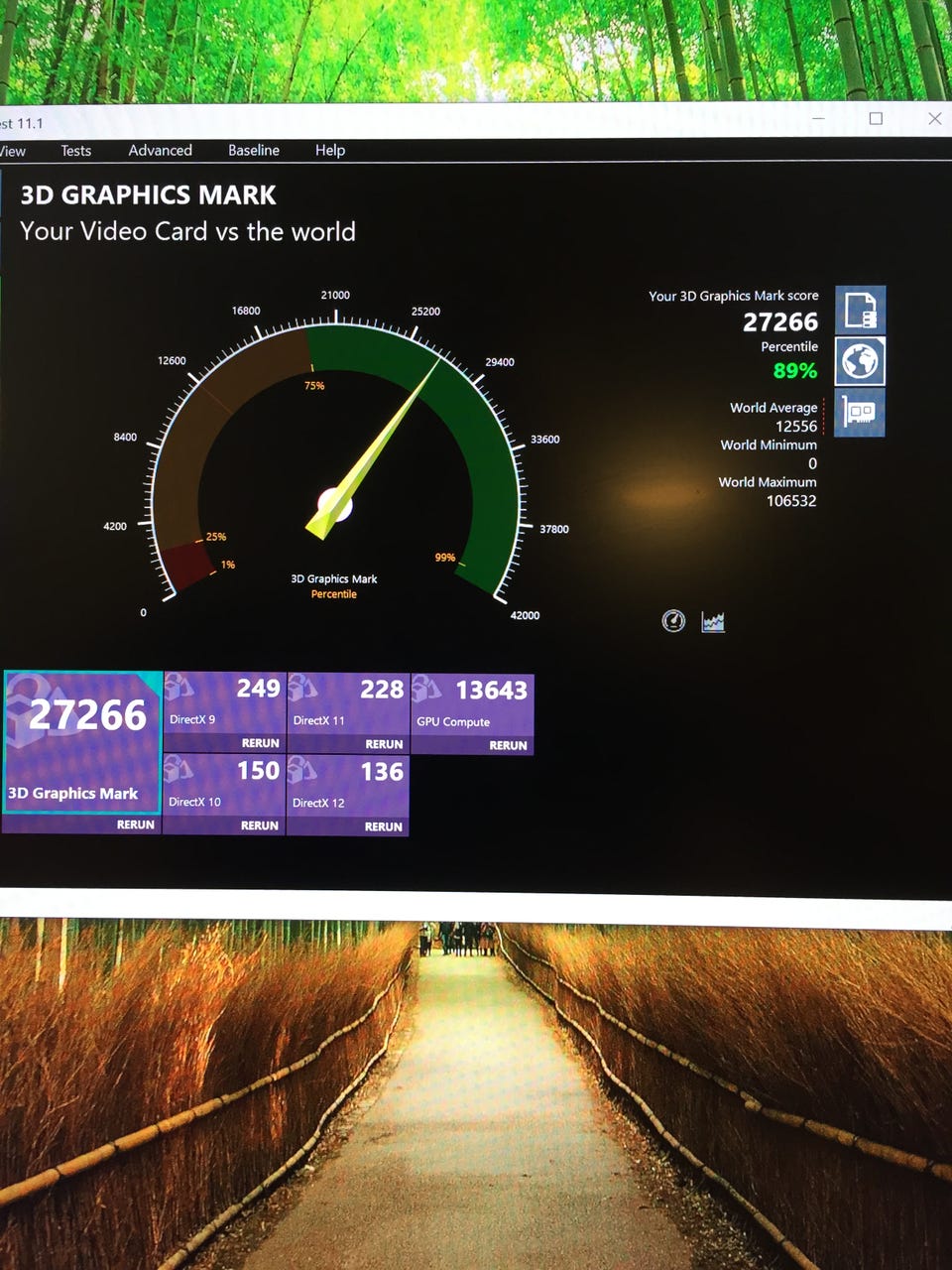Rerun the GPU Compute test
The image size is (952, 1270).
click(508, 745)
